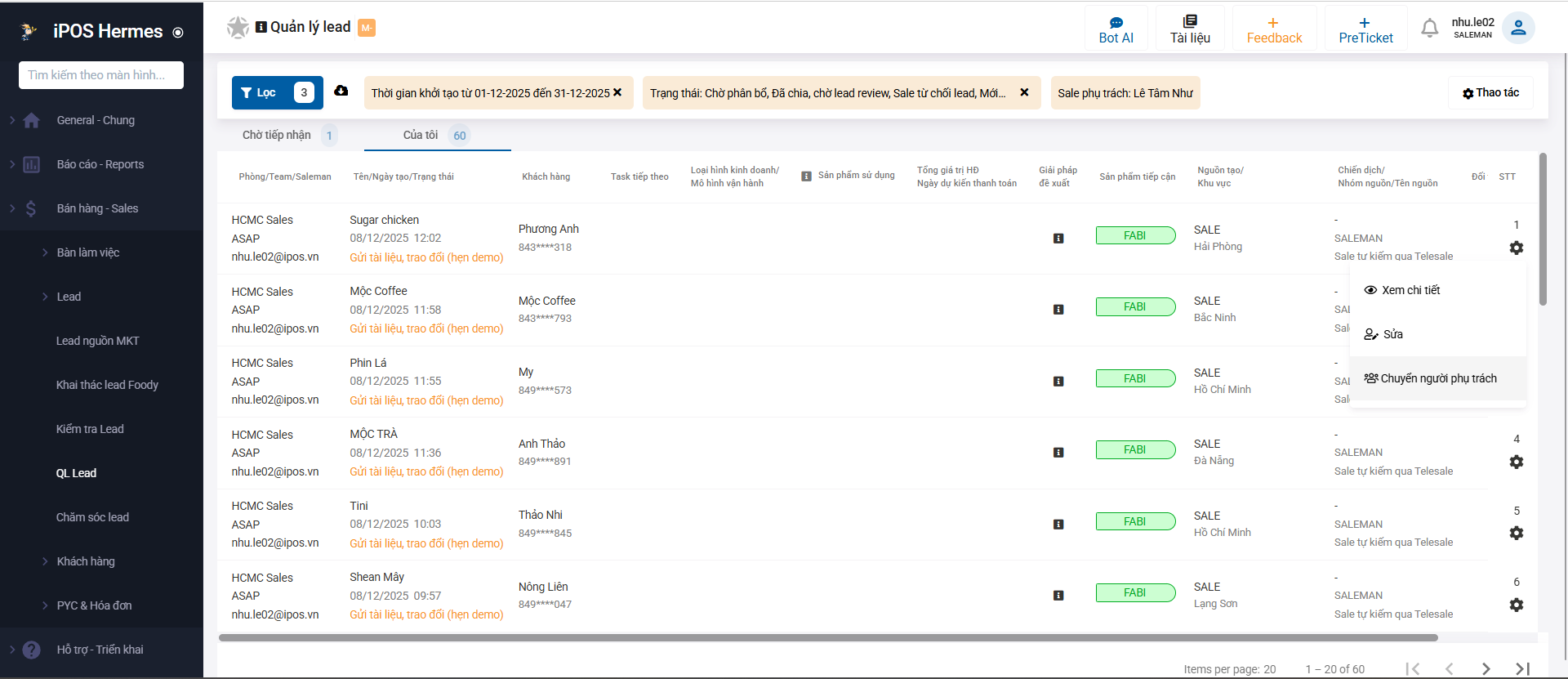Click the favorite star icon beside Quản lý lead
The width and height of the screenshot is (1568, 679).
click(x=238, y=28)
